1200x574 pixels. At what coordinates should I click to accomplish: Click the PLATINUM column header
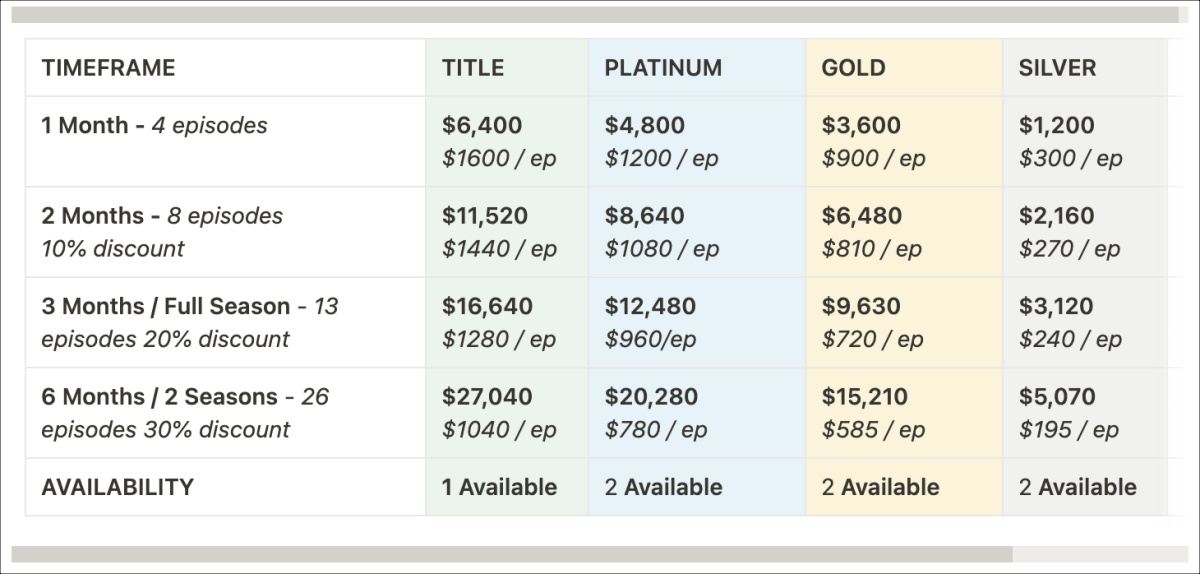663,68
